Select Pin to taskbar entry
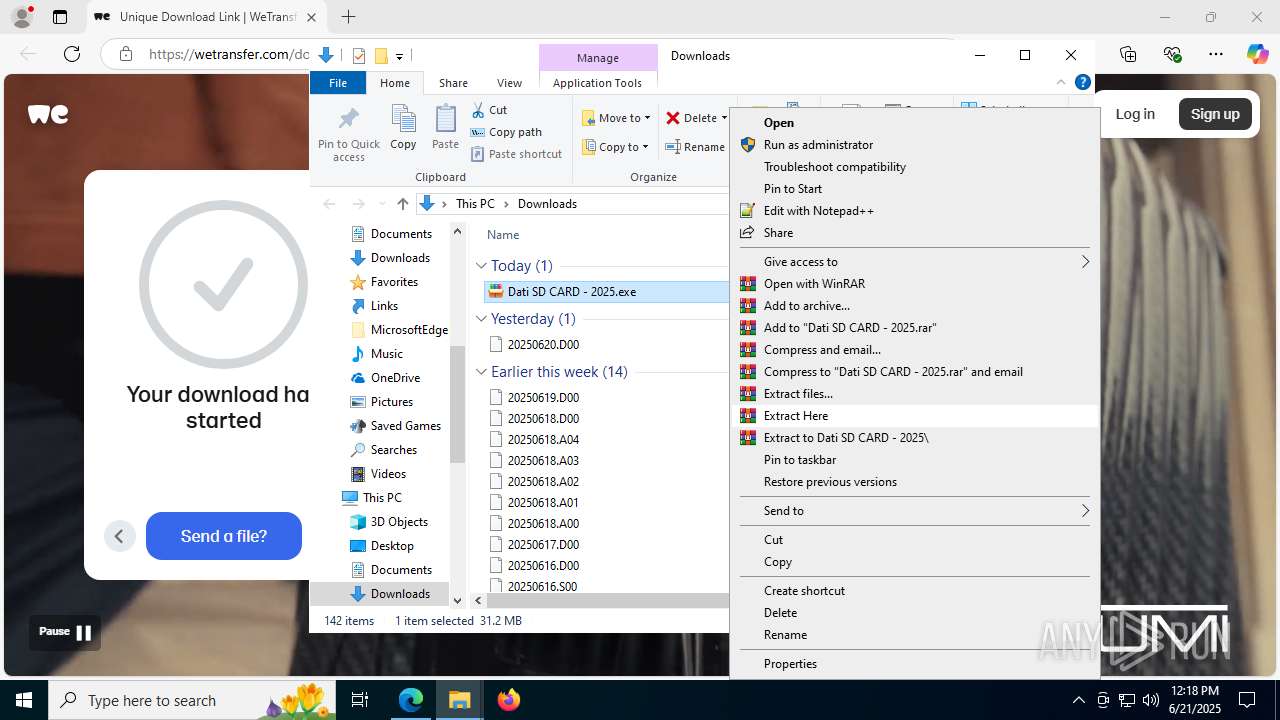This screenshot has height=720, width=1280. (914, 459)
